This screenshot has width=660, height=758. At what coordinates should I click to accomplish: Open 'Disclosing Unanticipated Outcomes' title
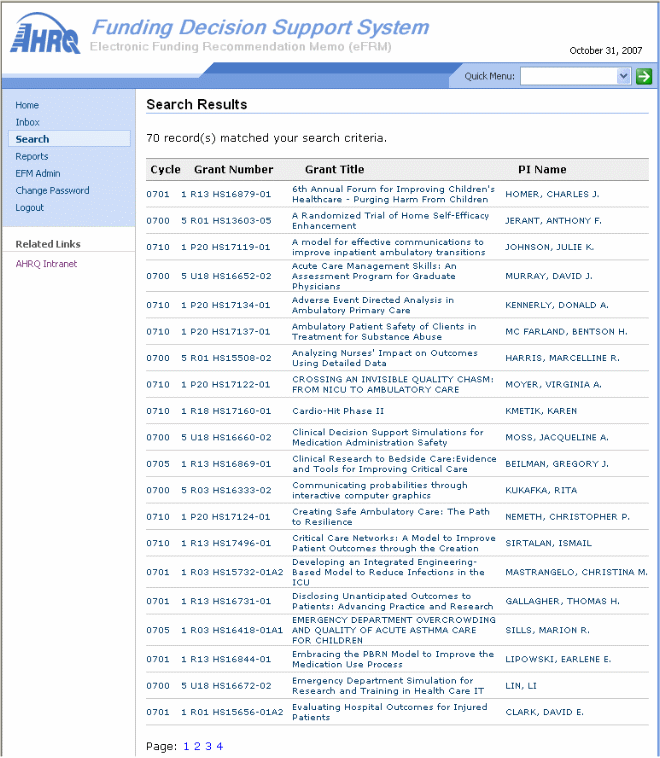pyautogui.click(x=393, y=601)
